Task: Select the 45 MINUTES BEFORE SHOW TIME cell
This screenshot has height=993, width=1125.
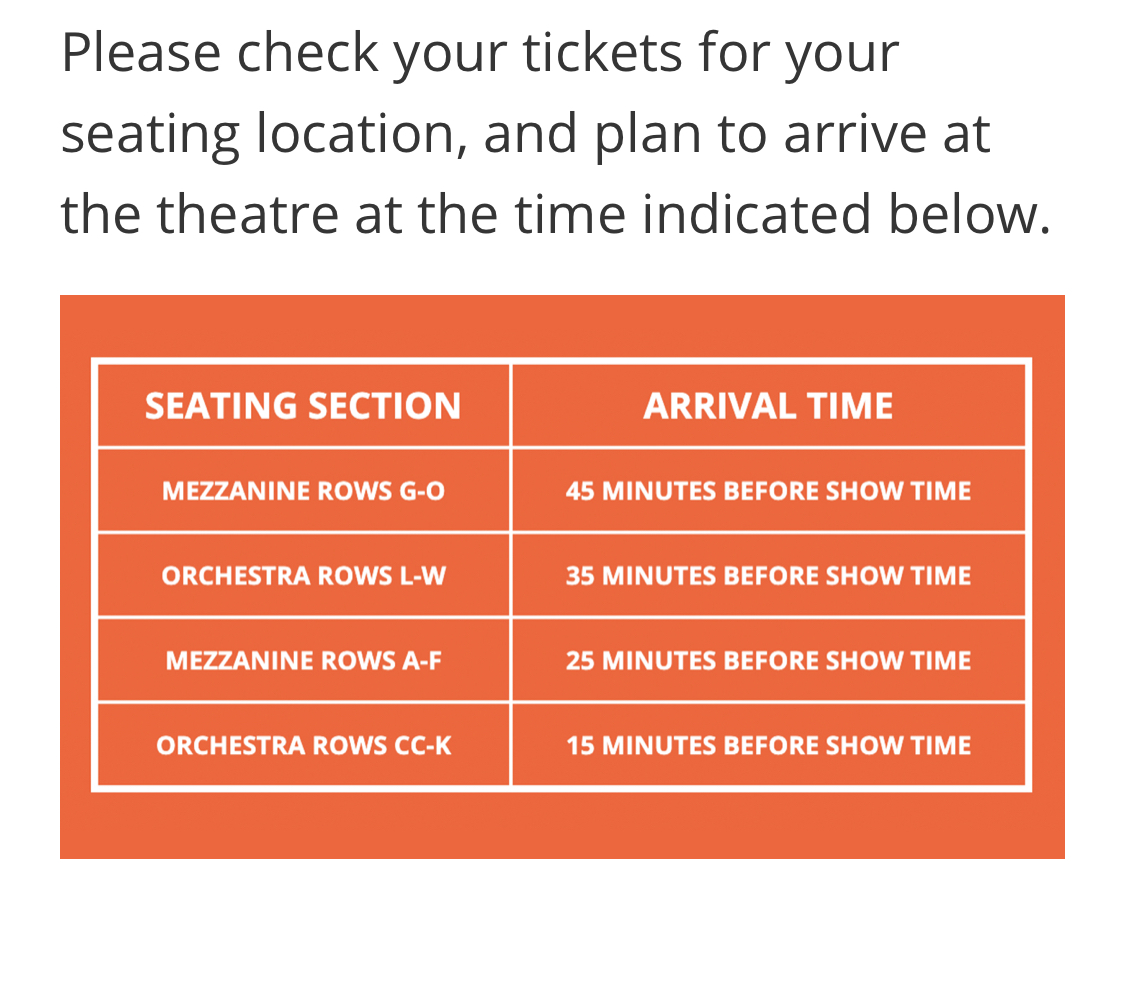Action: pos(768,491)
